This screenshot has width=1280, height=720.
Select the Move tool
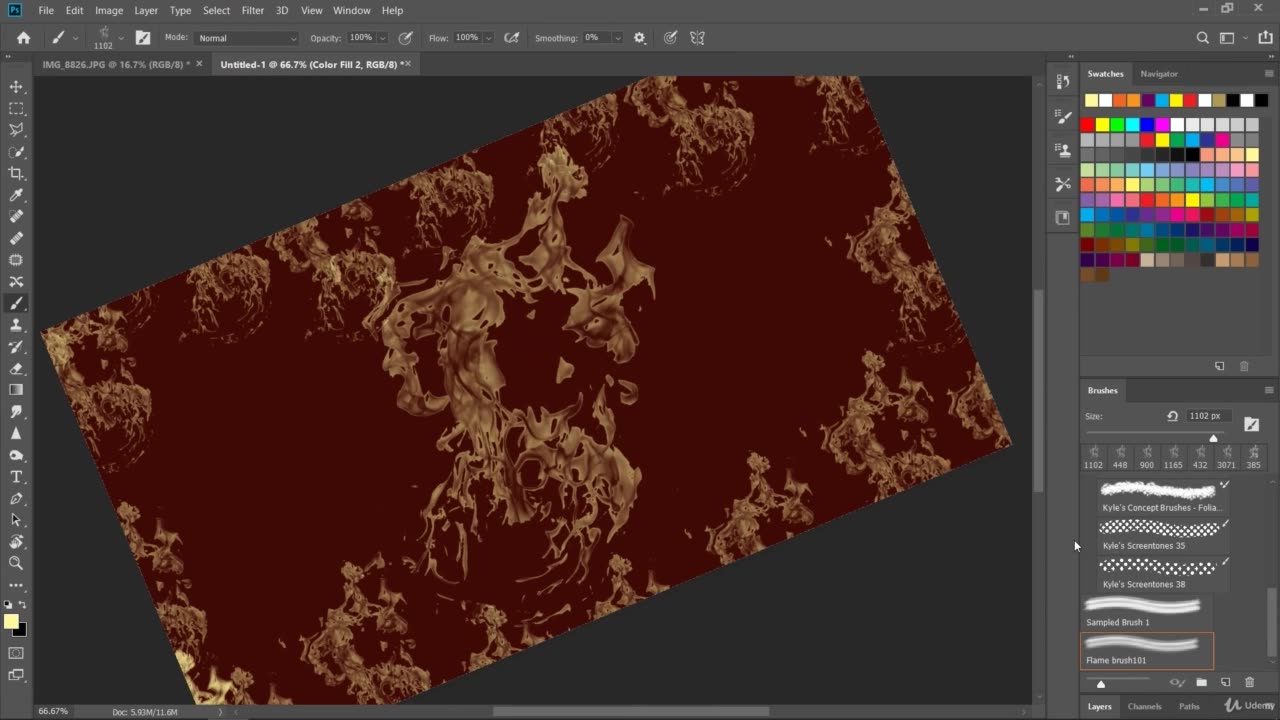16,87
